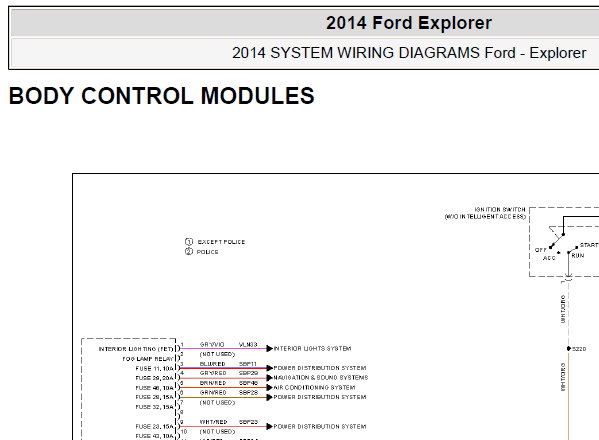Click 'POWER DISTRIBUTION SYSTEM' on the SBP28 wire
This screenshot has height=440, width=599.
point(320,397)
